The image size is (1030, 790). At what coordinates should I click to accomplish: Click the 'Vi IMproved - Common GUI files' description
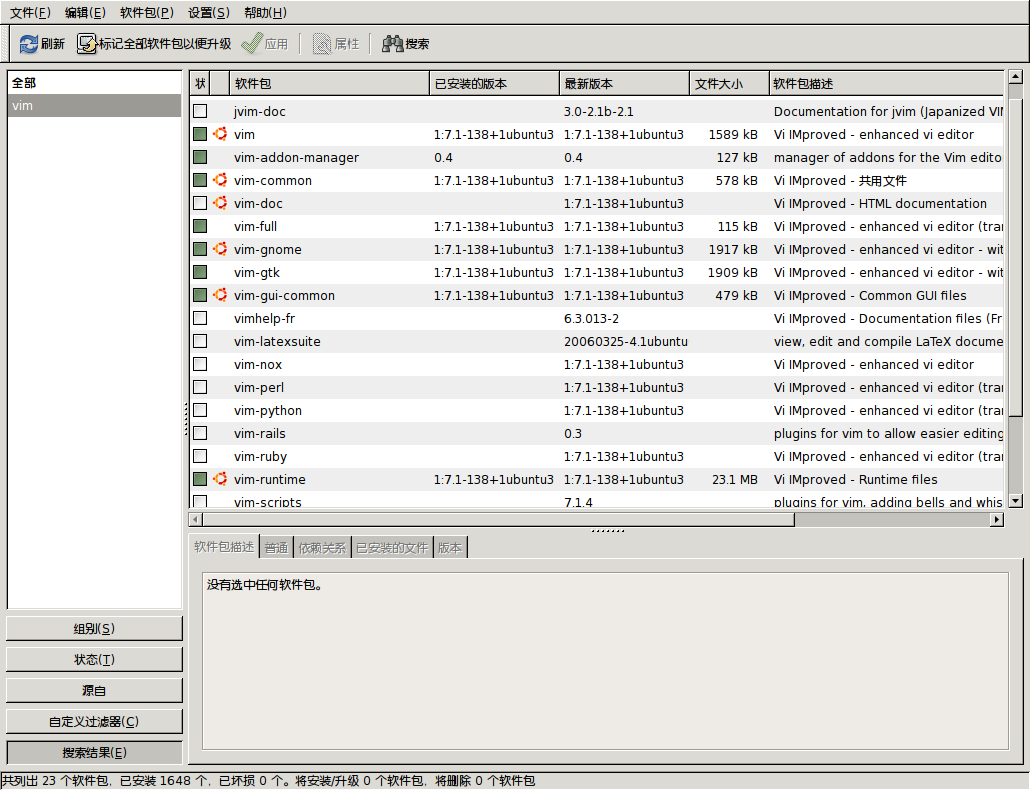coord(870,296)
